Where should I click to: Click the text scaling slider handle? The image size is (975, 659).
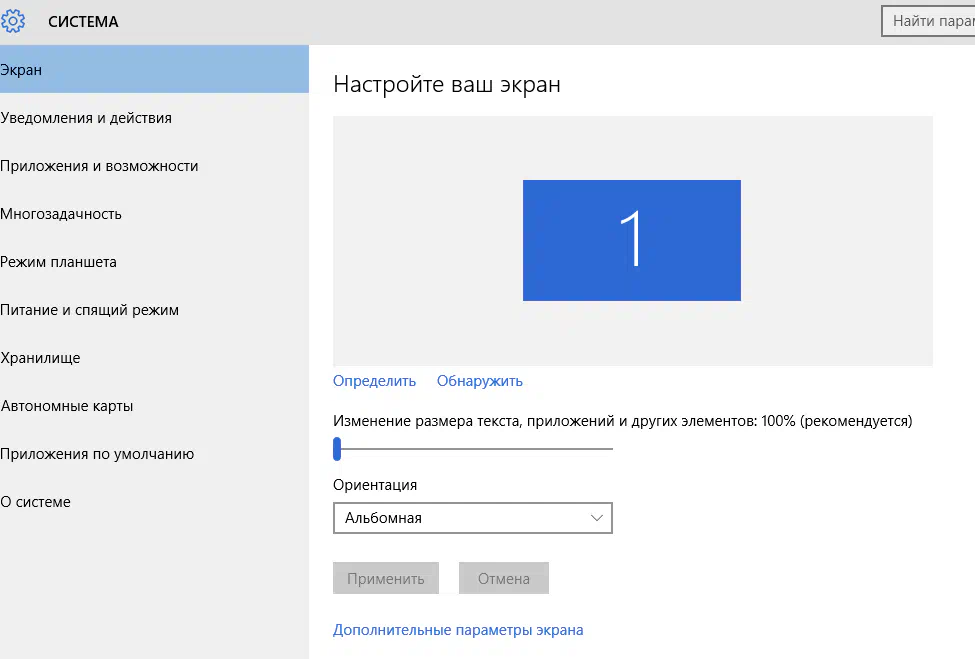coord(337,448)
